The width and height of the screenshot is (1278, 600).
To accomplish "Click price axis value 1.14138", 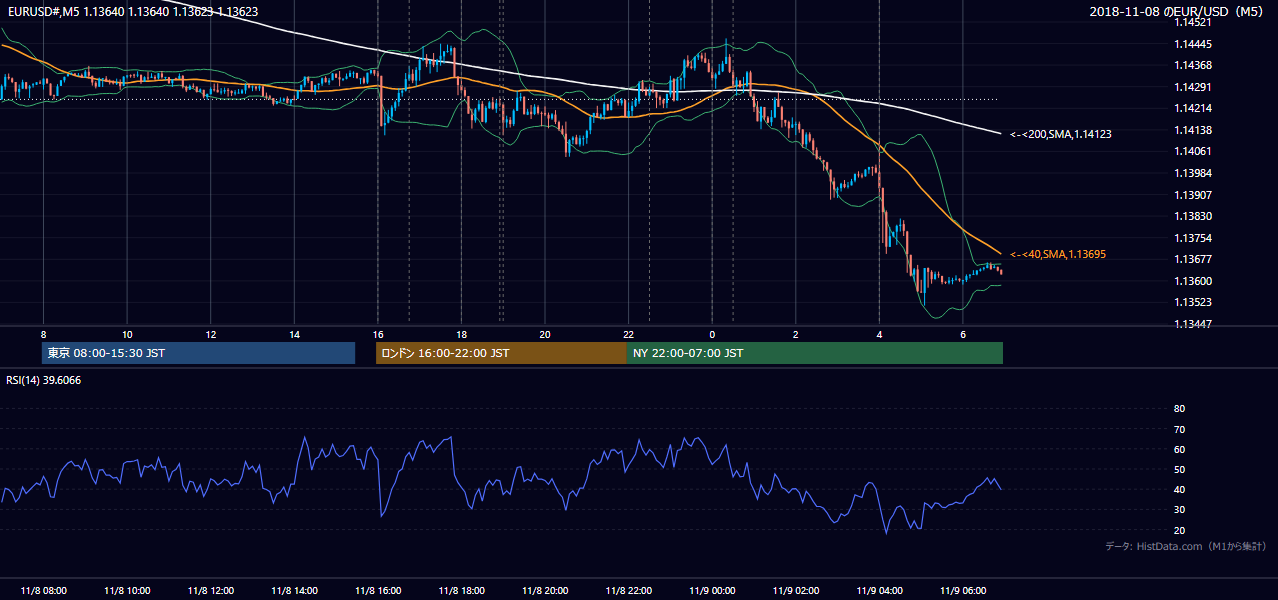I will click(x=1192, y=130).
